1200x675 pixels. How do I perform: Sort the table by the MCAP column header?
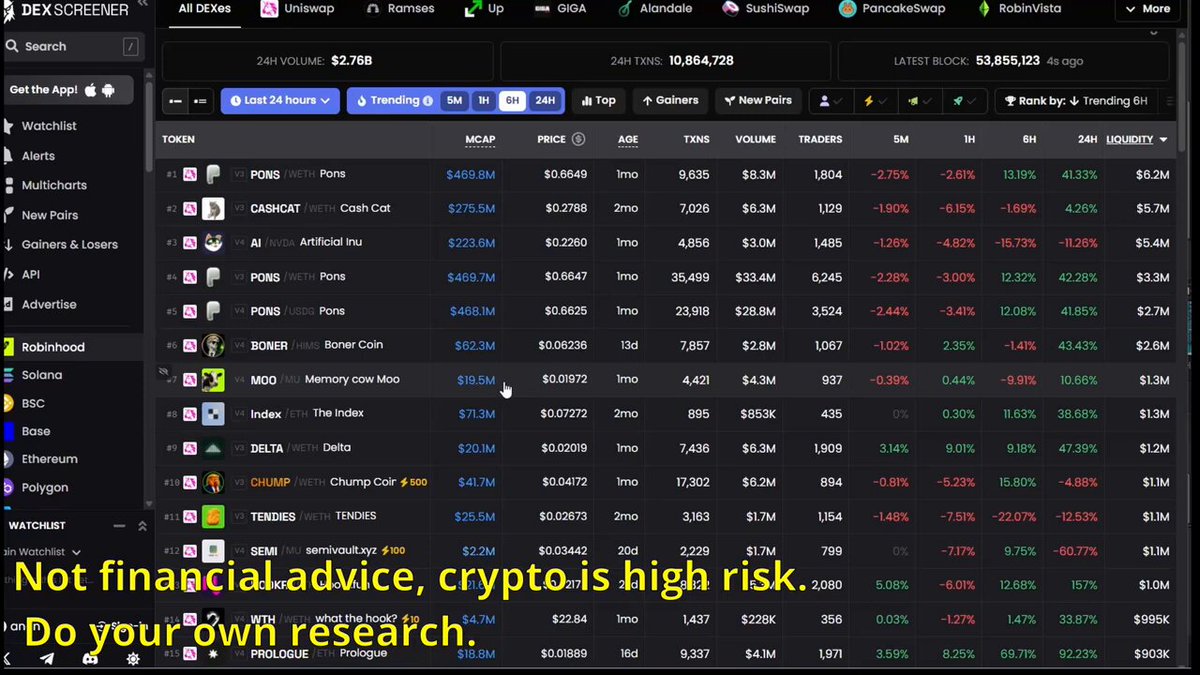click(480, 140)
